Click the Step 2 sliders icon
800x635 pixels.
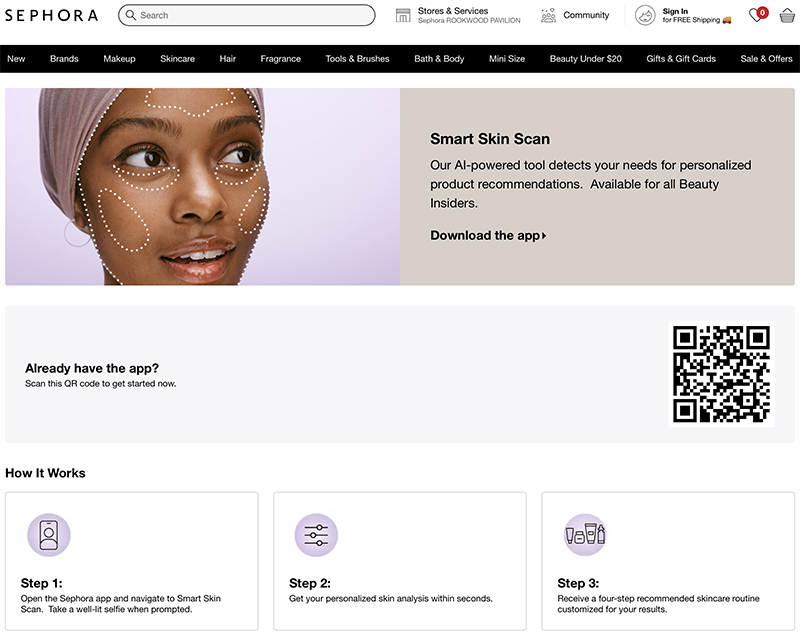[316, 535]
